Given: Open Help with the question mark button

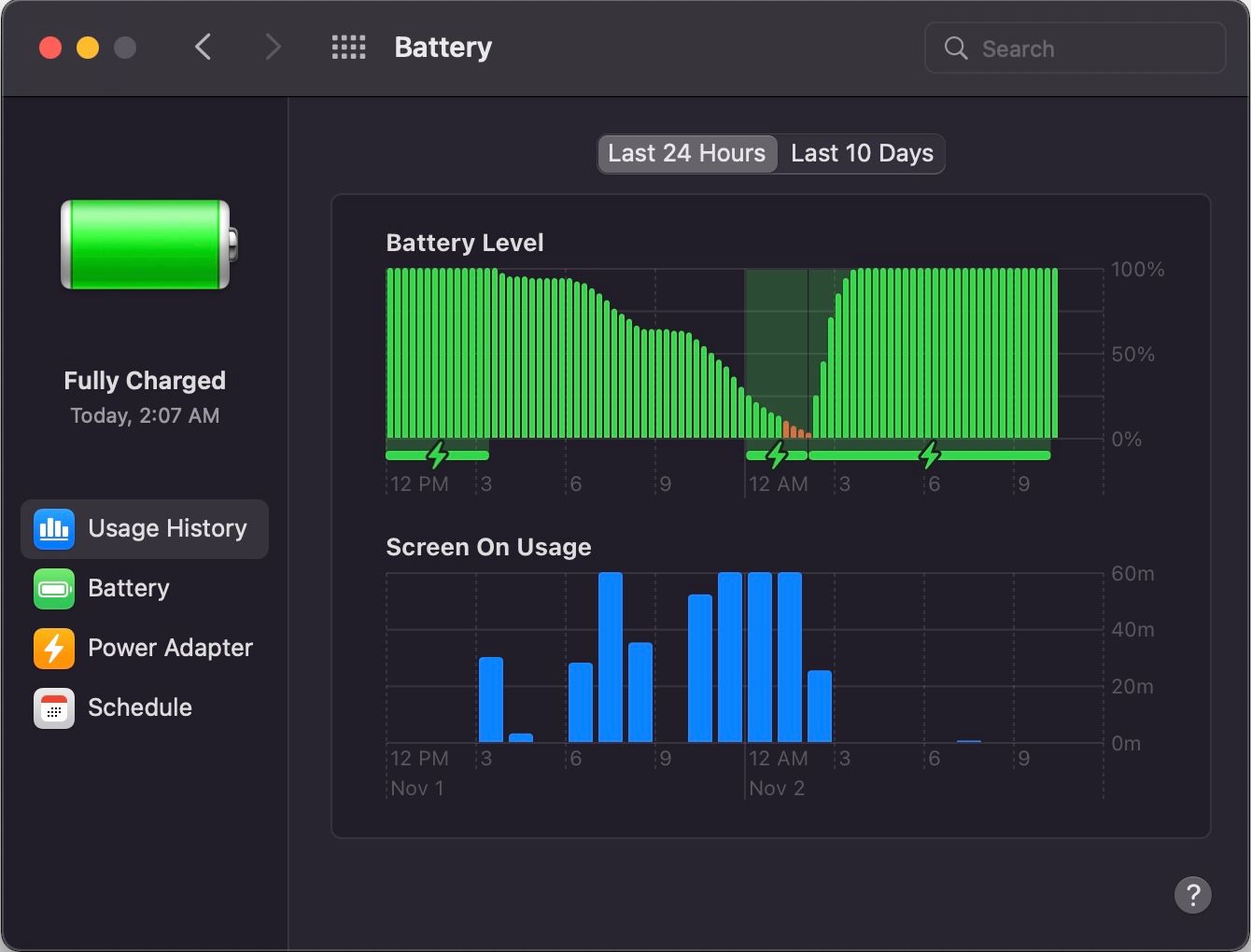Looking at the screenshot, I should [x=1192, y=895].
